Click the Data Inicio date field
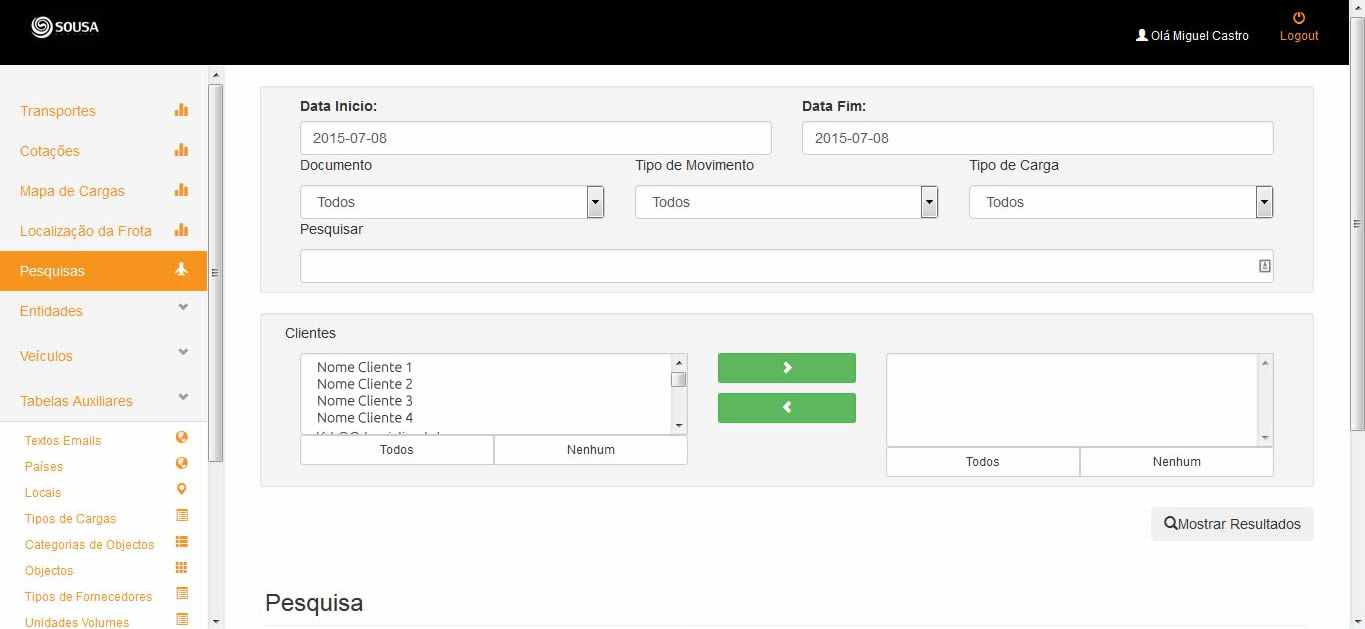1365x629 pixels. pos(535,138)
